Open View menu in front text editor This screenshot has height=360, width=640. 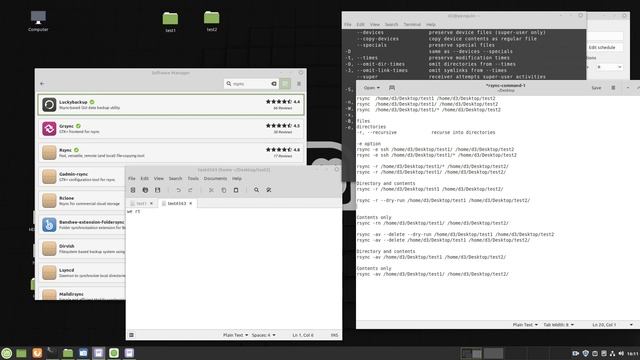158,178
